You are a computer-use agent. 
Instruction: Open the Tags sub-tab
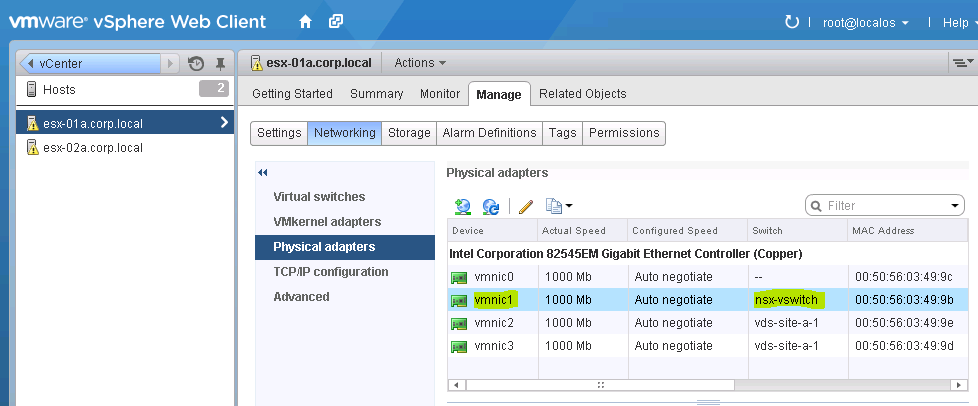563,133
